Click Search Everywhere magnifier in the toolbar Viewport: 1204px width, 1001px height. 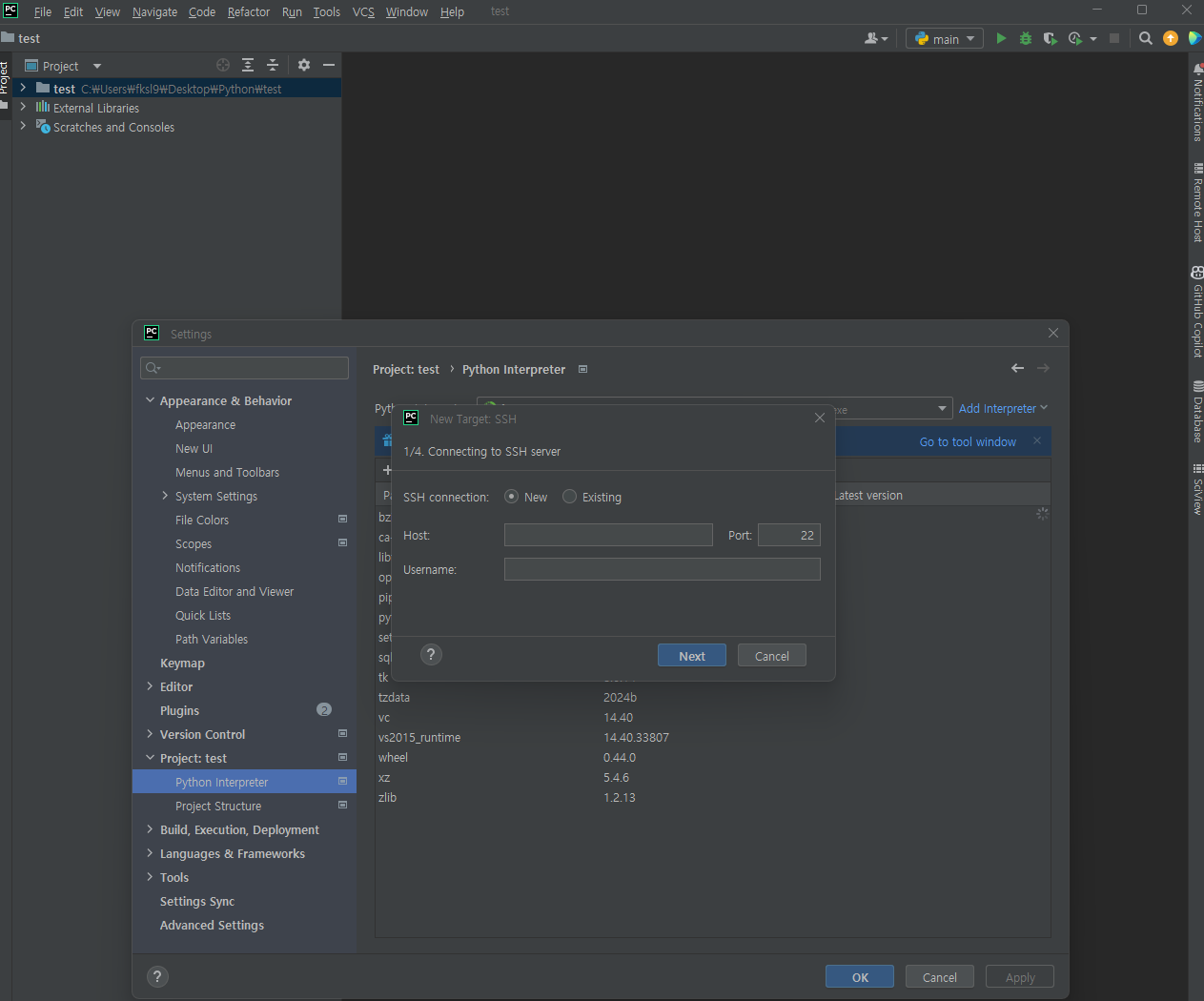click(1144, 38)
